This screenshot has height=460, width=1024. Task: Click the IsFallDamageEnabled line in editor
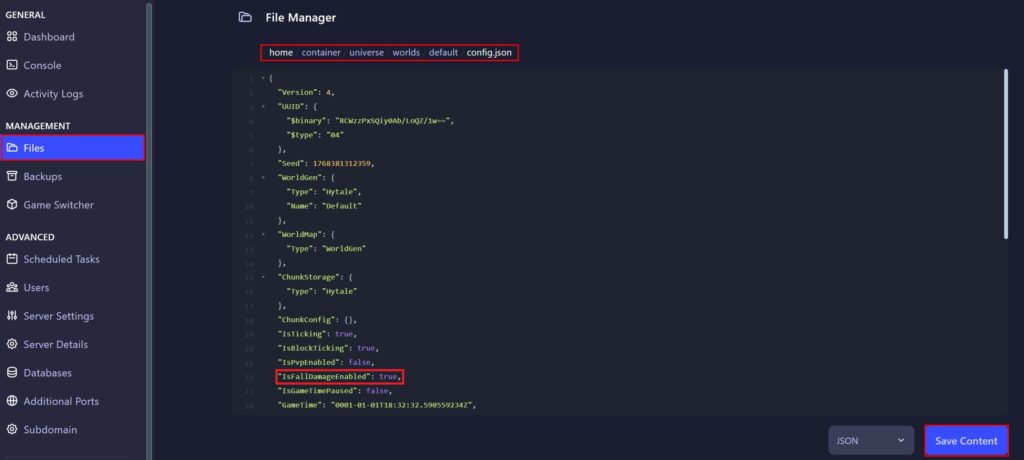339,377
